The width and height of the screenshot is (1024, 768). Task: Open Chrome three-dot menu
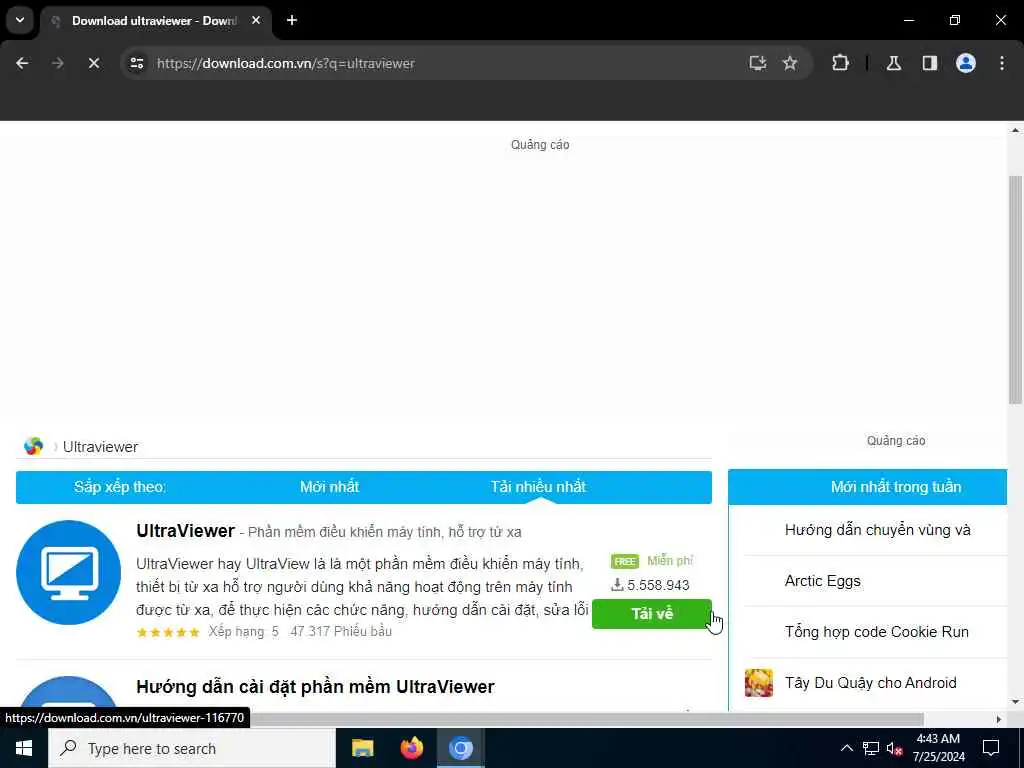(1002, 63)
